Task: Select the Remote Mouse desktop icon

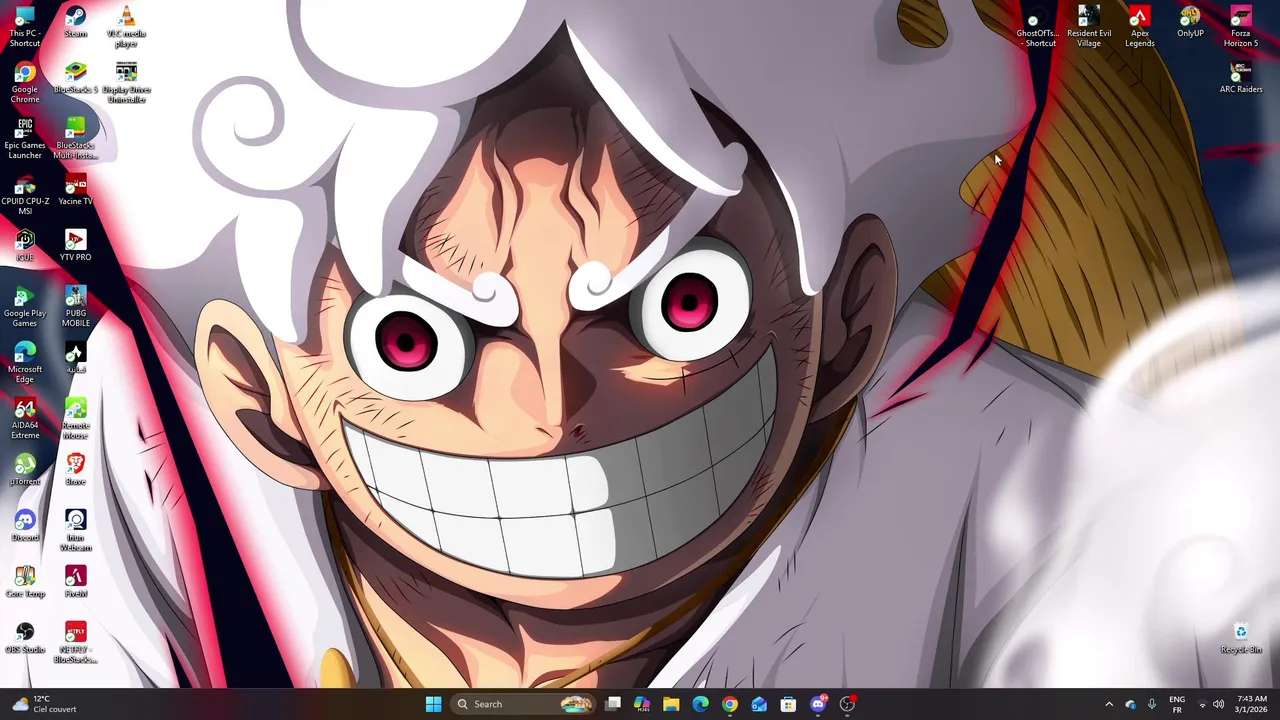Action: click(75, 419)
